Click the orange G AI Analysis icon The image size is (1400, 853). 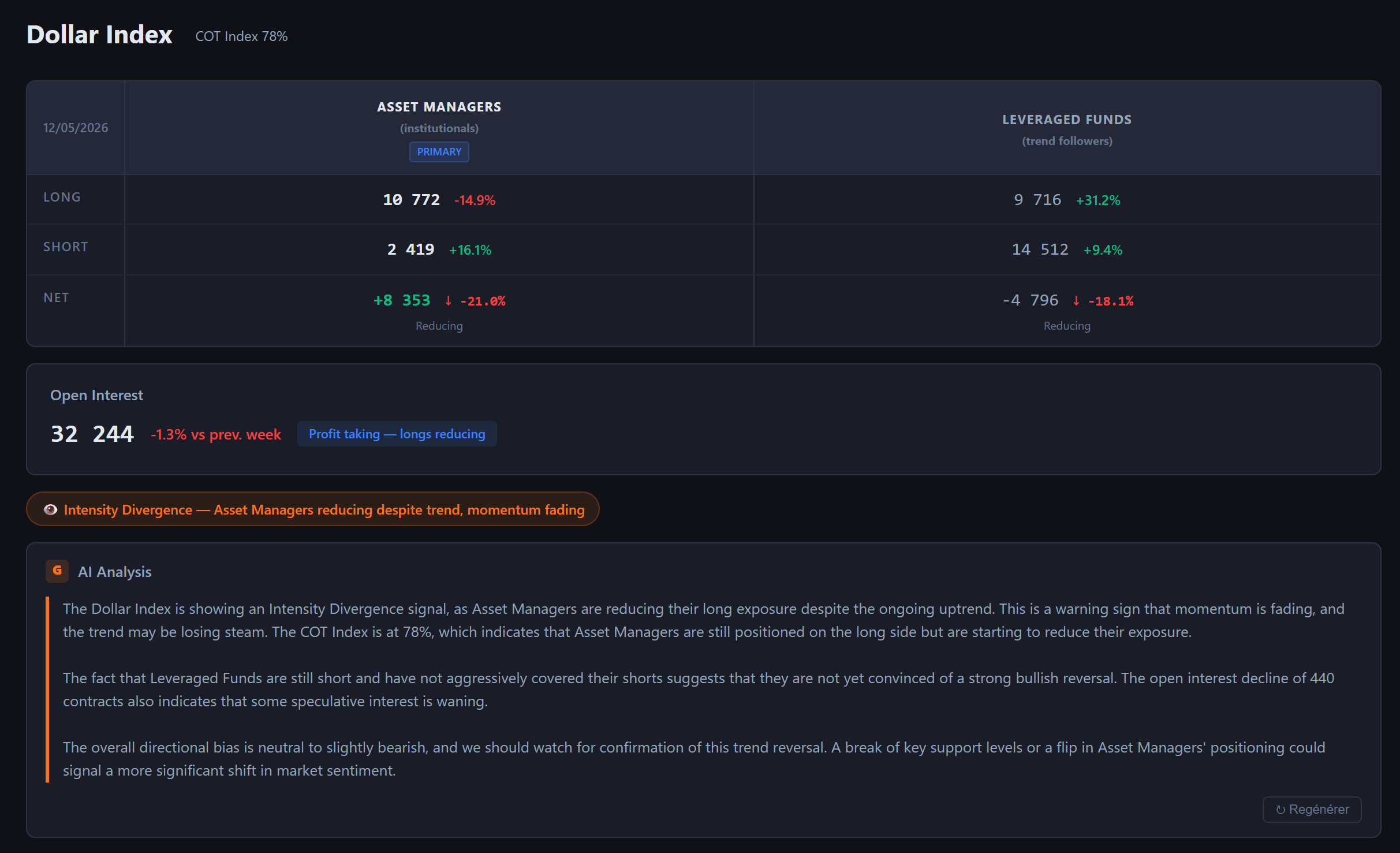tap(57, 571)
